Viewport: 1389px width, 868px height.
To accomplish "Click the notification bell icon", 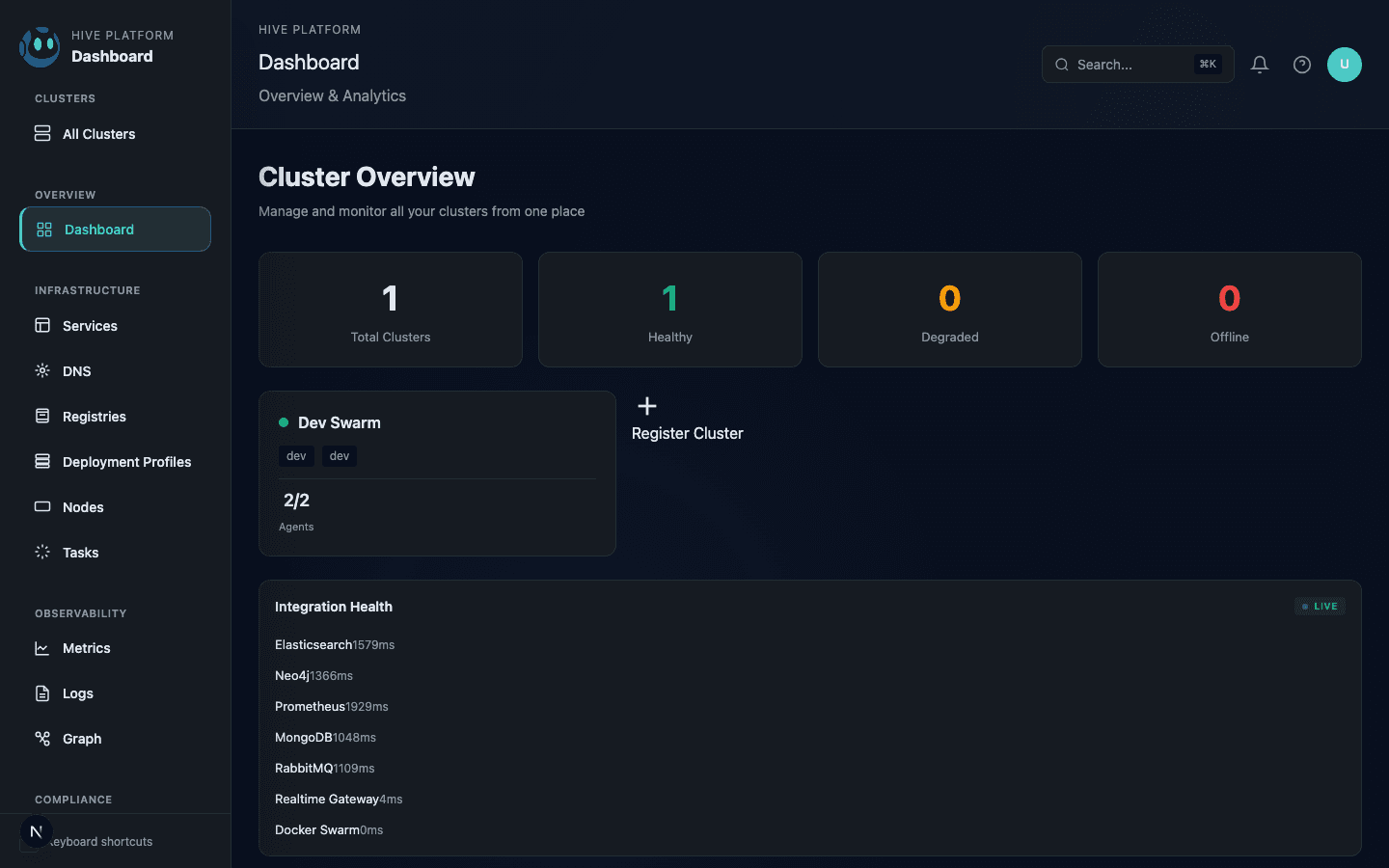I will (x=1260, y=65).
